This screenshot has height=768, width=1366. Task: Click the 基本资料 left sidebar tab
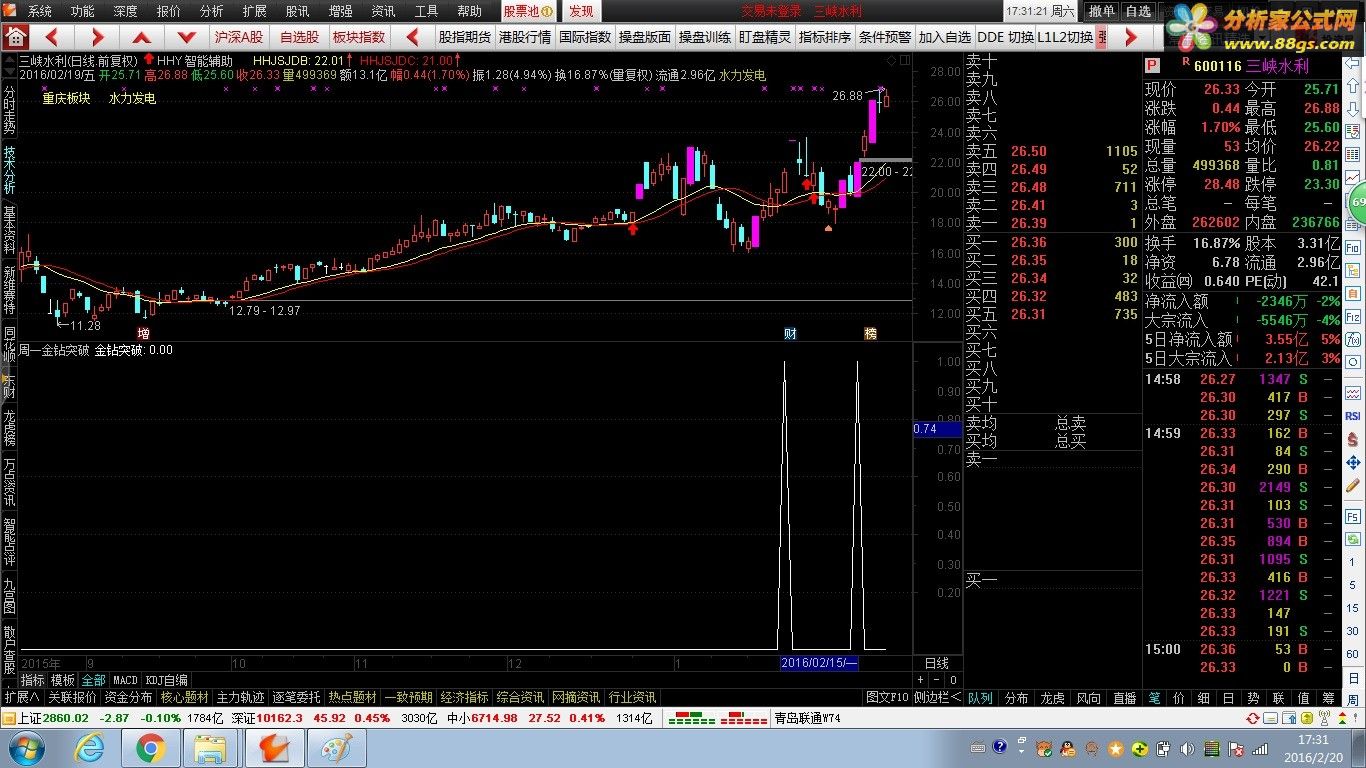click(x=9, y=230)
